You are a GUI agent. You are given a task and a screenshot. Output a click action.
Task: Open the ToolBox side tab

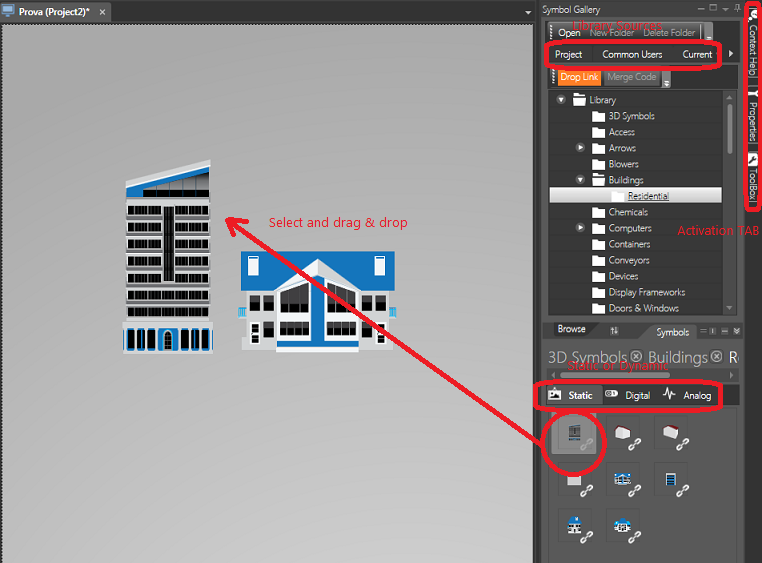[752, 177]
